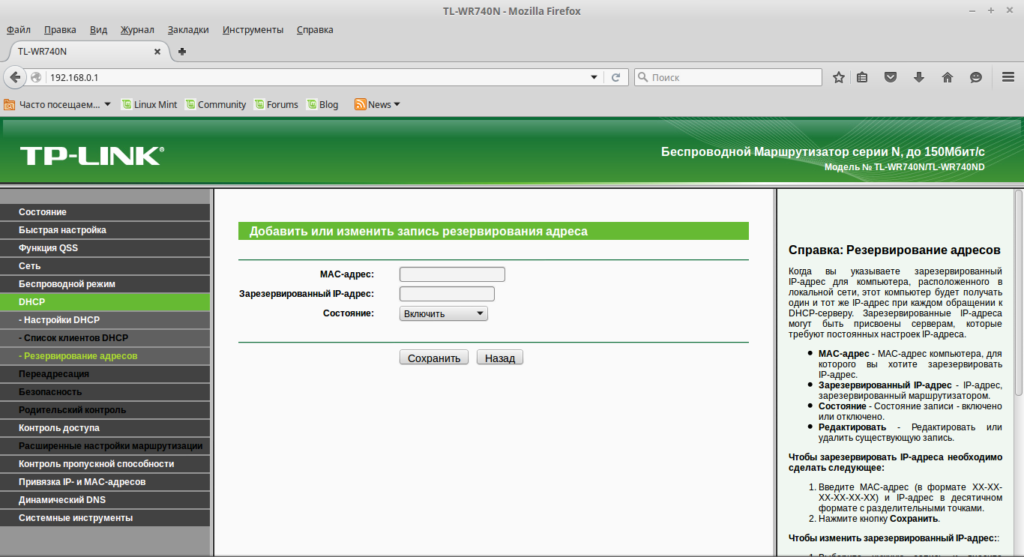Click the Поиск search box

click(x=728, y=77)
